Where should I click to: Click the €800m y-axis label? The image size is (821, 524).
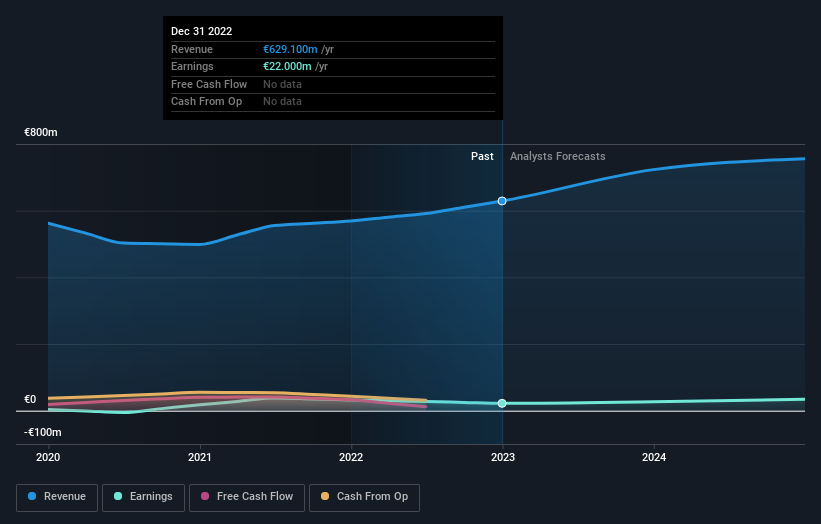(x=41, y=132)
